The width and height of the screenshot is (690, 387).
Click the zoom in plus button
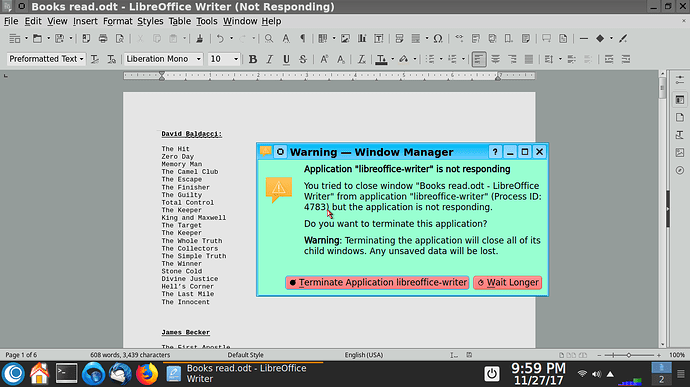point(659,355)
